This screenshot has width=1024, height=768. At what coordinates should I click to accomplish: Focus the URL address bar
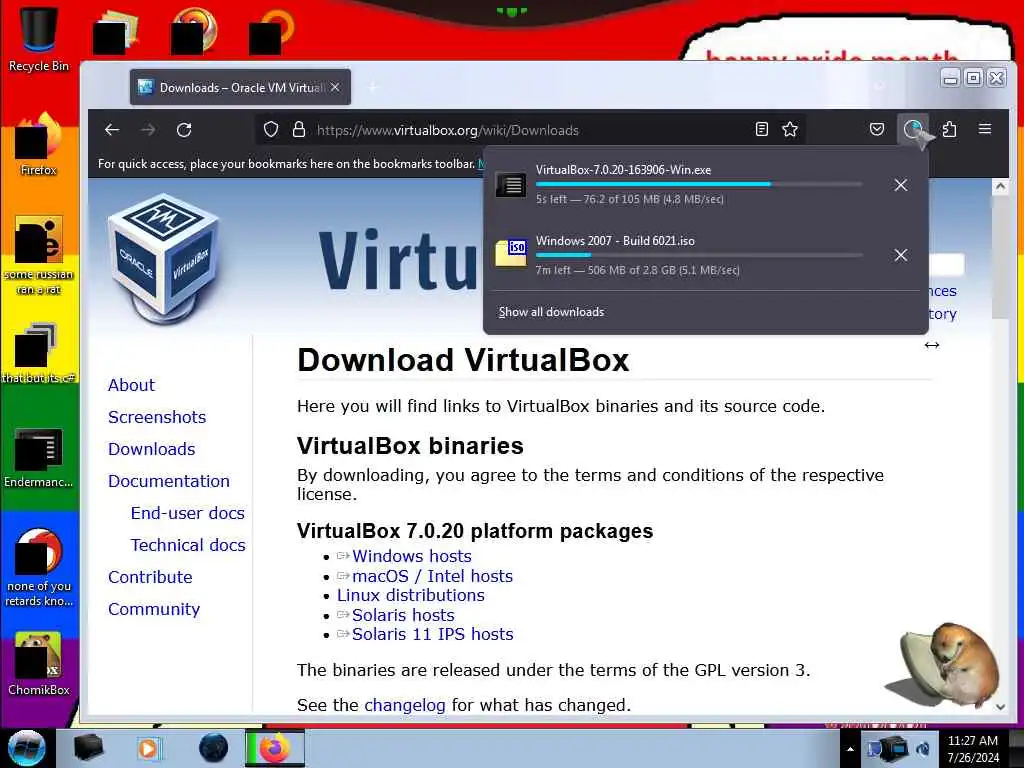pos(529,130)
